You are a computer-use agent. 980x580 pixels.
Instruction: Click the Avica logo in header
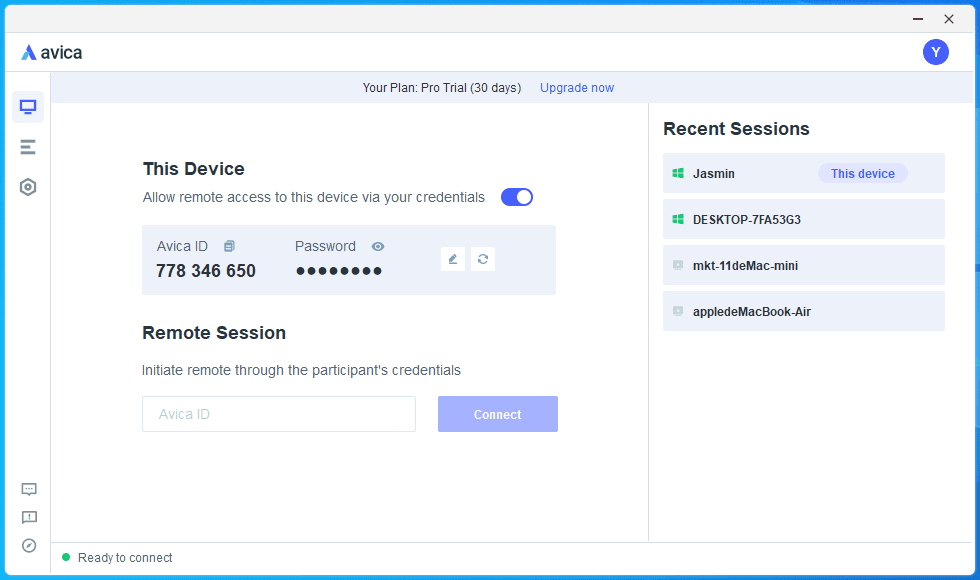[x=52, y=52]
